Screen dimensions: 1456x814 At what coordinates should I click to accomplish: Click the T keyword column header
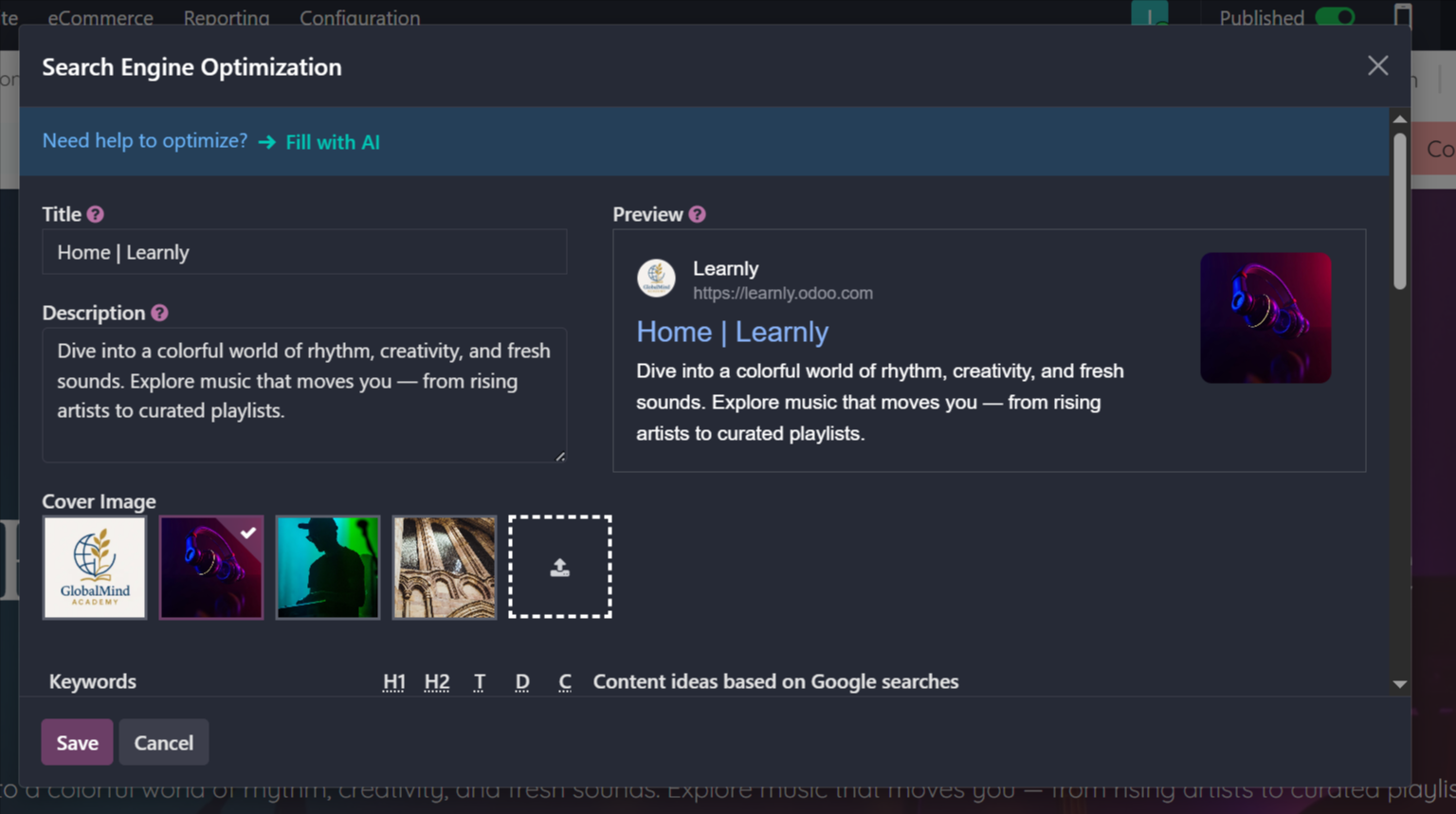(x=480, y=682)
